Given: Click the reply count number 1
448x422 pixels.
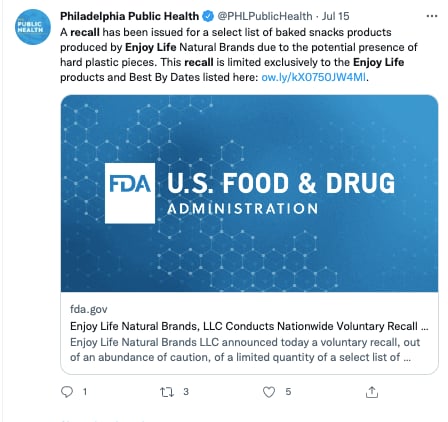Looking at the screenshot, I should coord(85,392).
